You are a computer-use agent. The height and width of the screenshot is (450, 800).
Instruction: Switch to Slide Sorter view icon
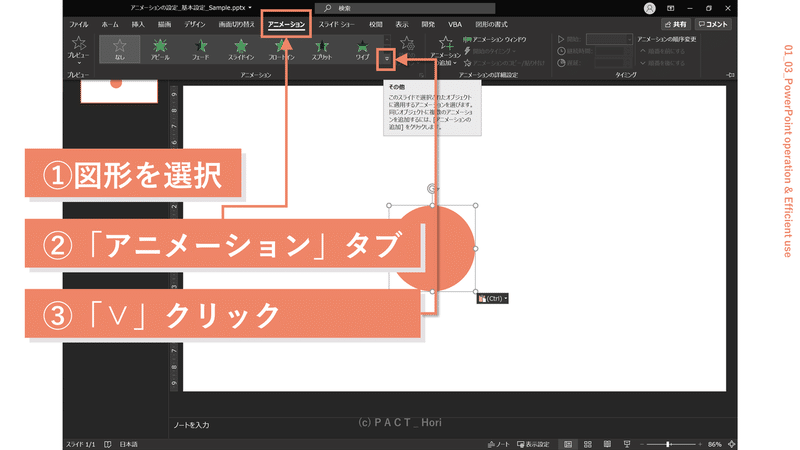coord(588,444)
